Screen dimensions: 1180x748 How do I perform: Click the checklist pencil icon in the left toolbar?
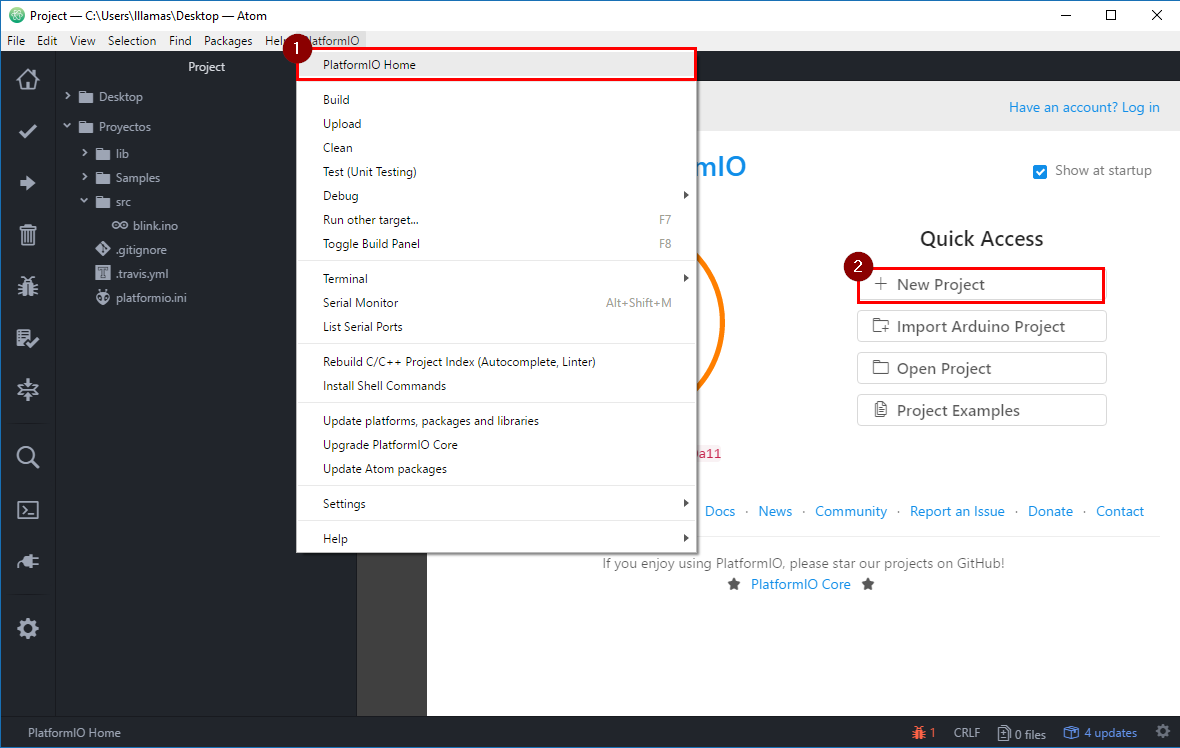click(28, 338)
